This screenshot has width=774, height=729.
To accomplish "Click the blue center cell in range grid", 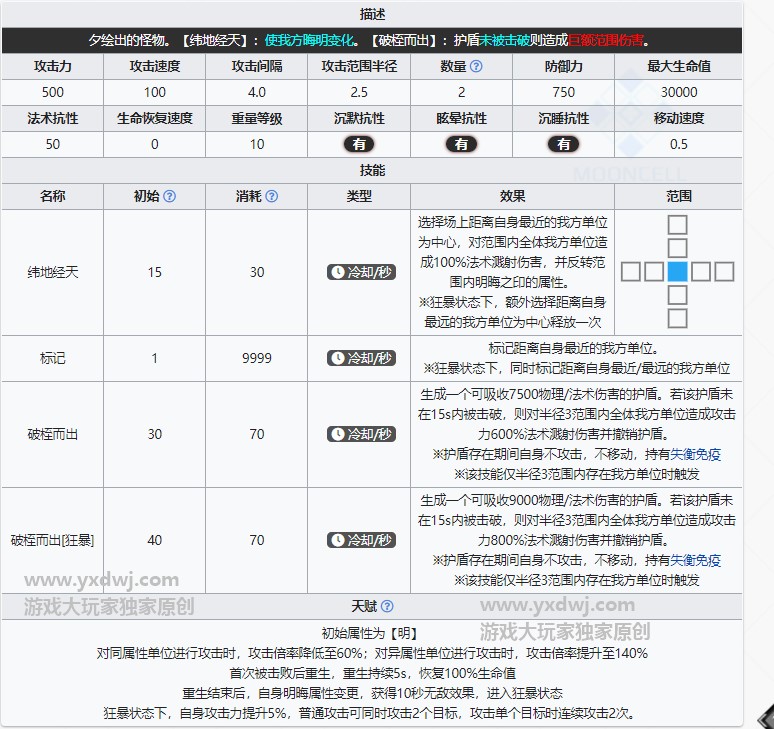I will coord(678,272).
